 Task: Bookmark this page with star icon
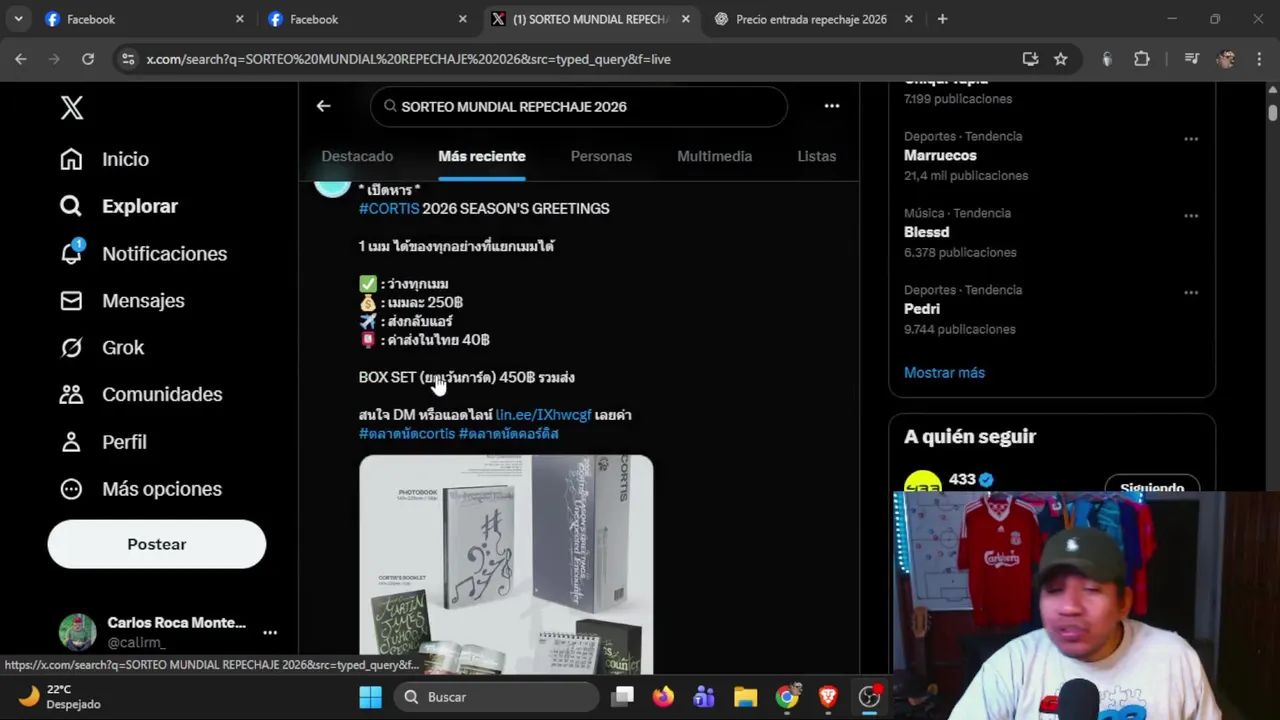point(1060,59)
